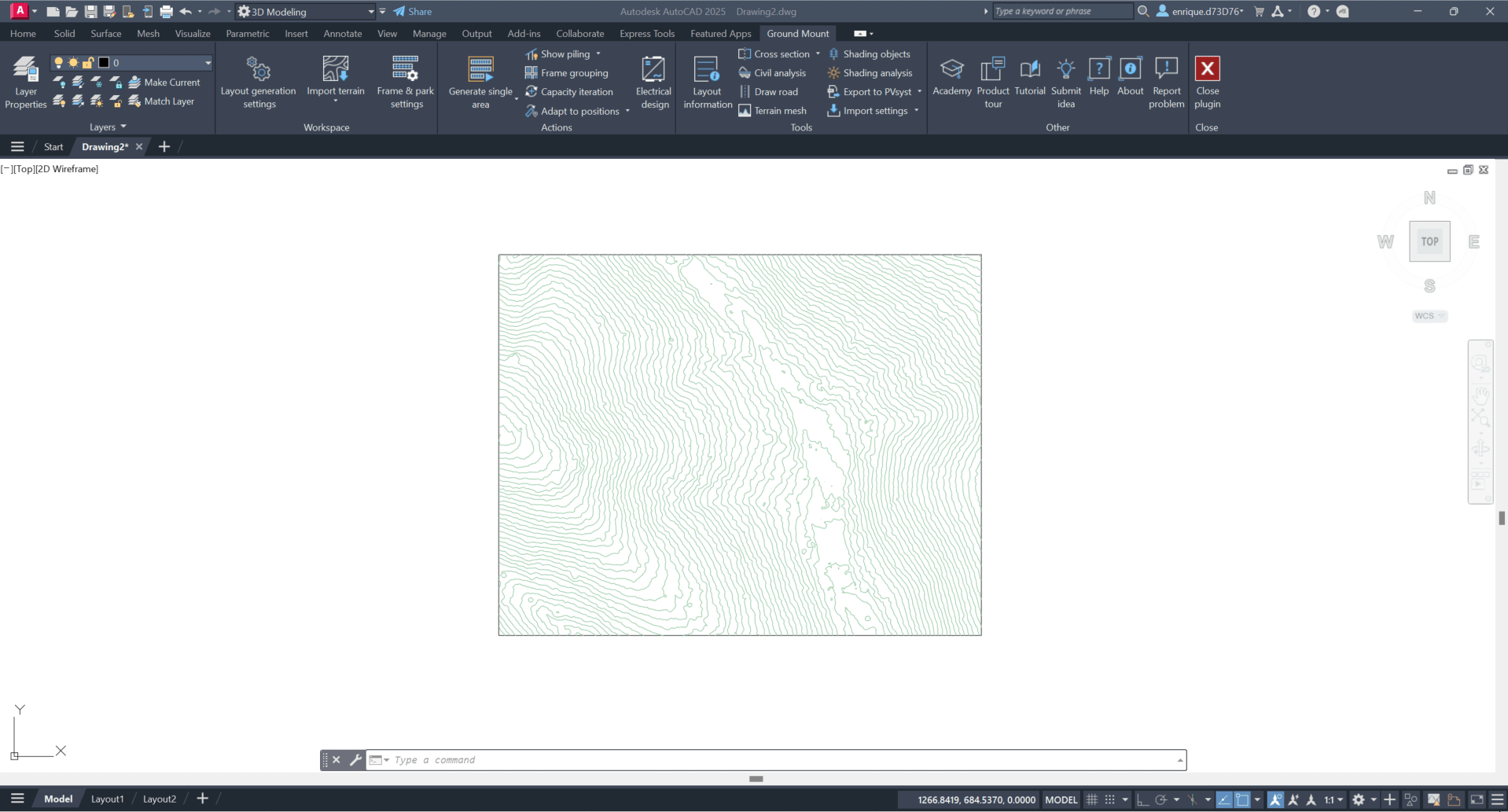The width and height of the screenshot is (1508, 812).
Task: Click the Submit idea lightbulb icon
Action: point(1065,69)
